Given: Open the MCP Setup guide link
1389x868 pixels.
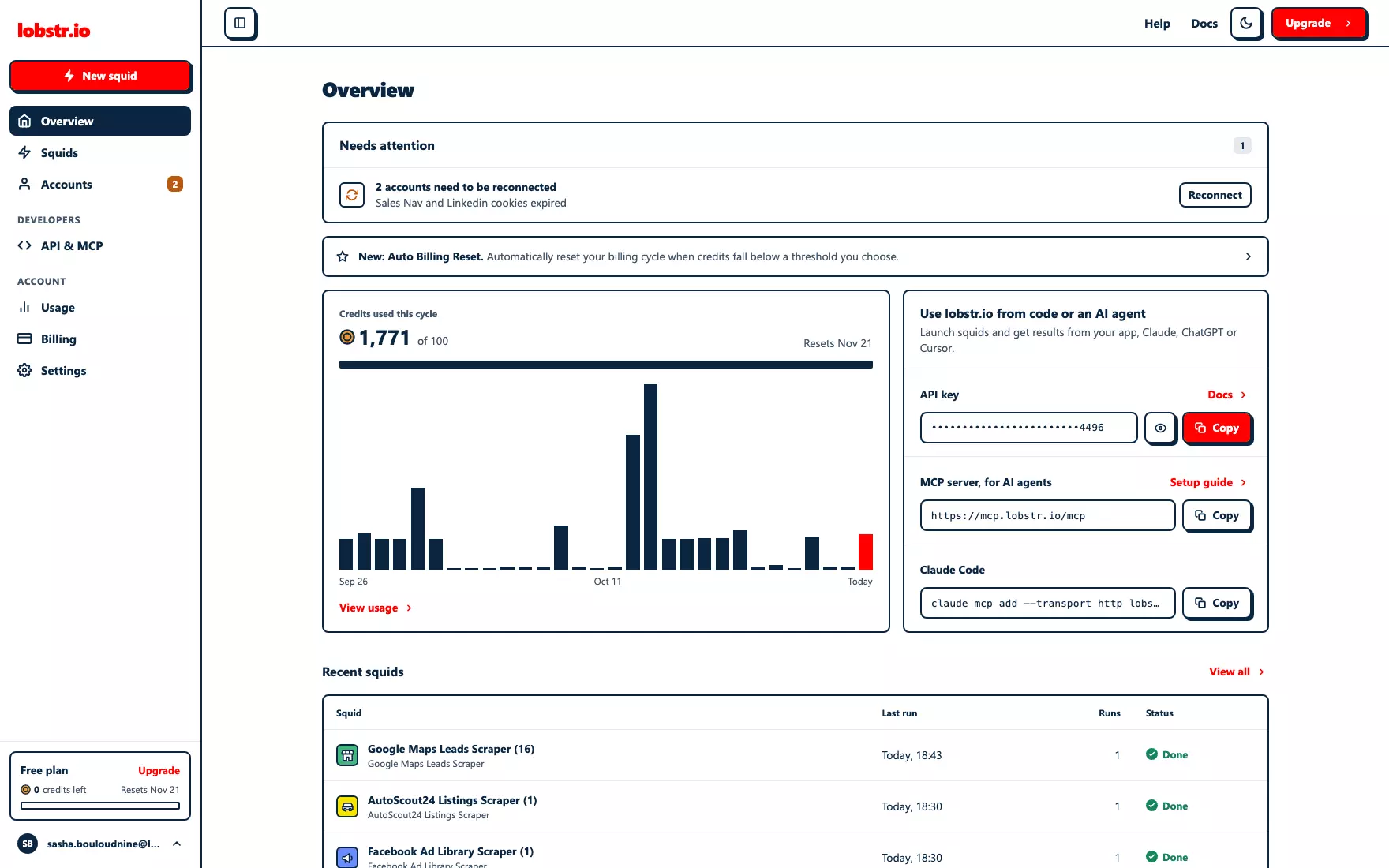Looking at the screenshot, I should point(1208,482).
